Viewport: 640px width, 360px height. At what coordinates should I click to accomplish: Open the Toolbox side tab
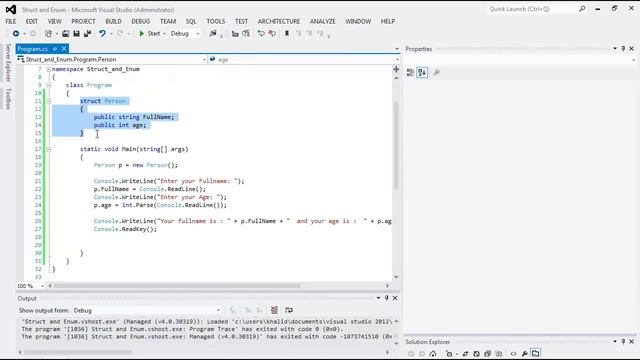pos(8,98)
